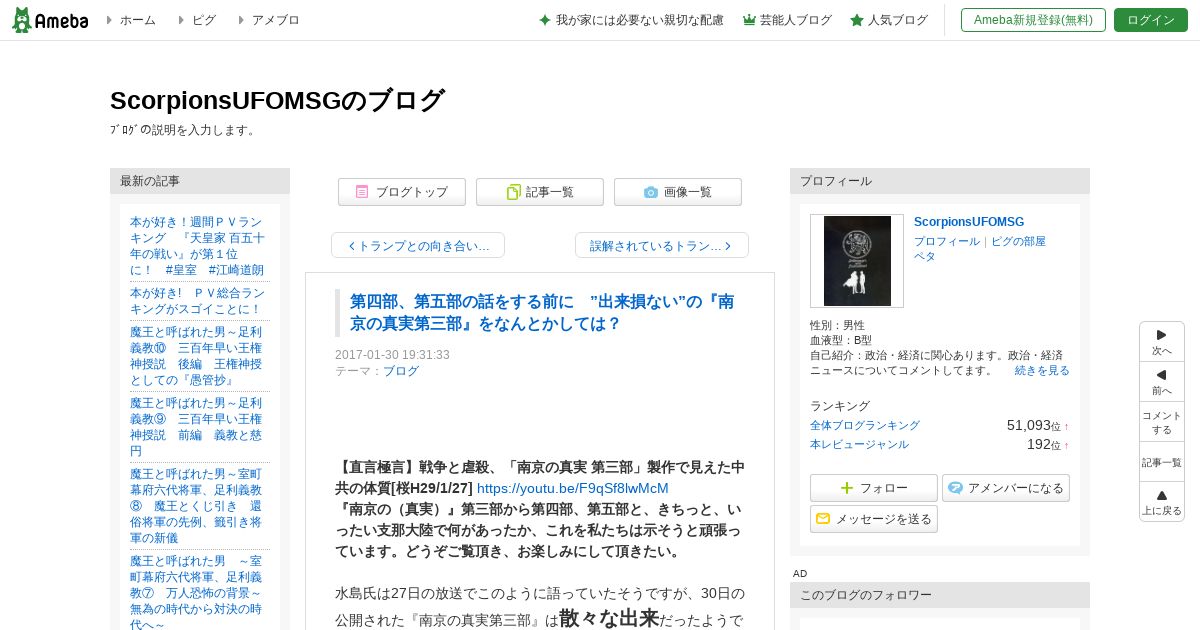Expand the bio with 続きを見る

coord(1042,370)
